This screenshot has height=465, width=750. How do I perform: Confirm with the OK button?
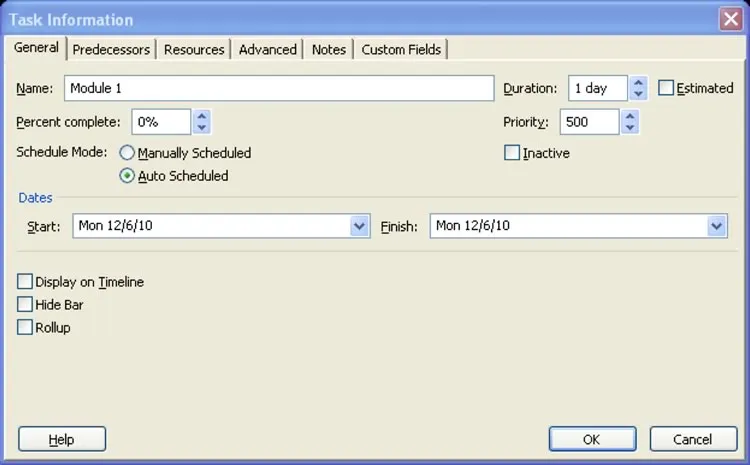(x=592, y=439)
